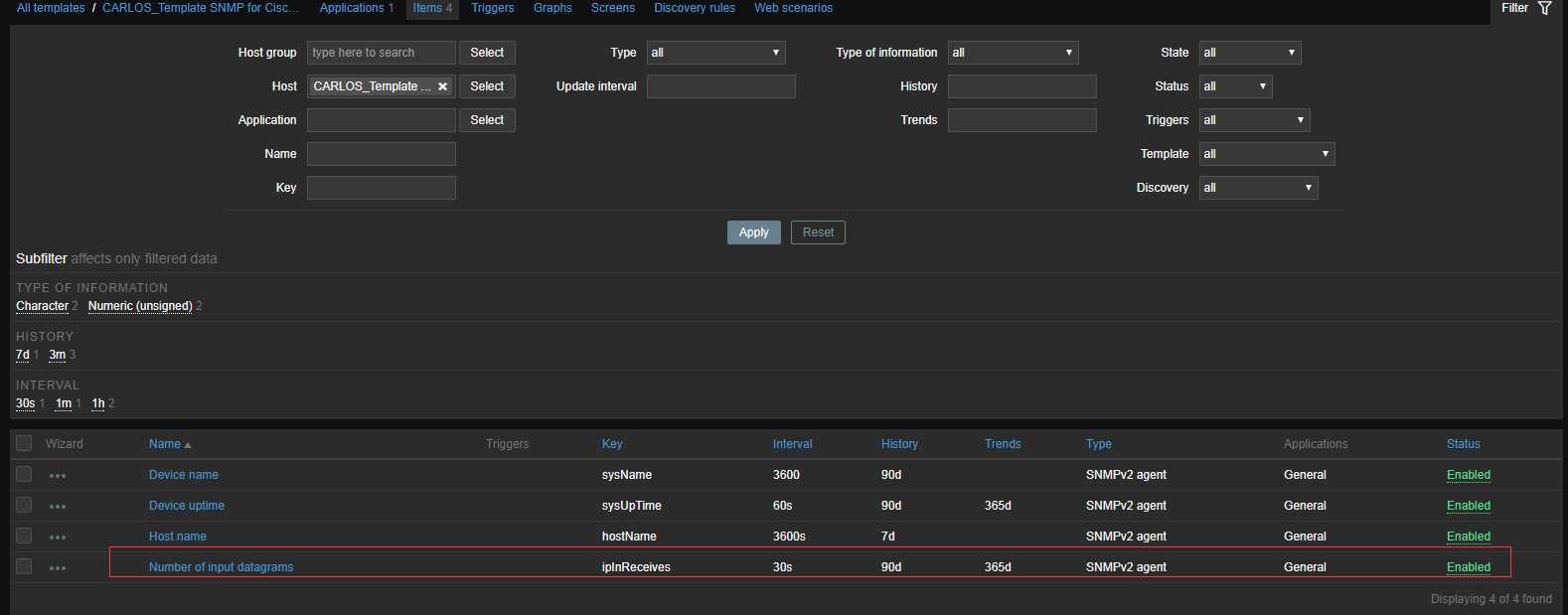Open the Host name item
1568x615 pixels.
pos(178,537)
